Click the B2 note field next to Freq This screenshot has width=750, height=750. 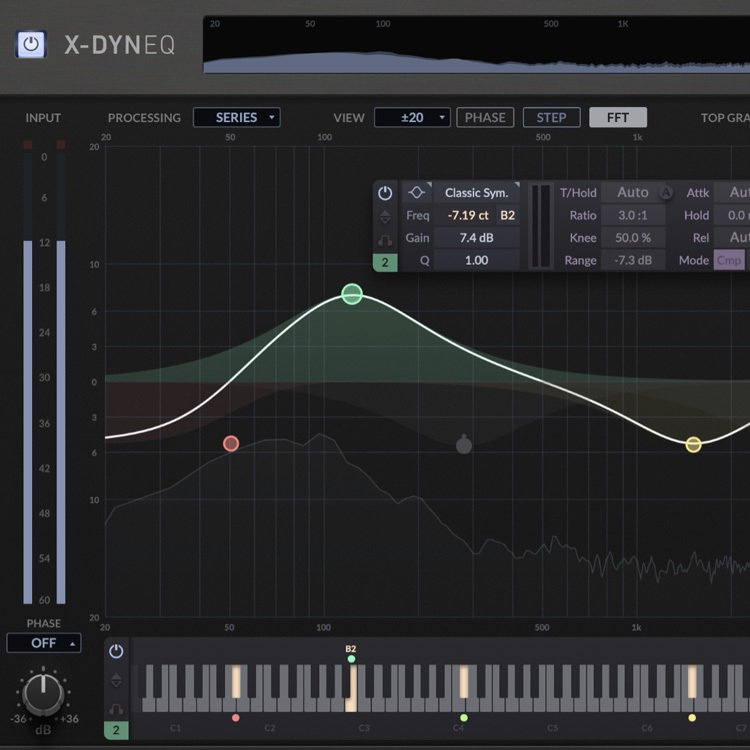507,215
